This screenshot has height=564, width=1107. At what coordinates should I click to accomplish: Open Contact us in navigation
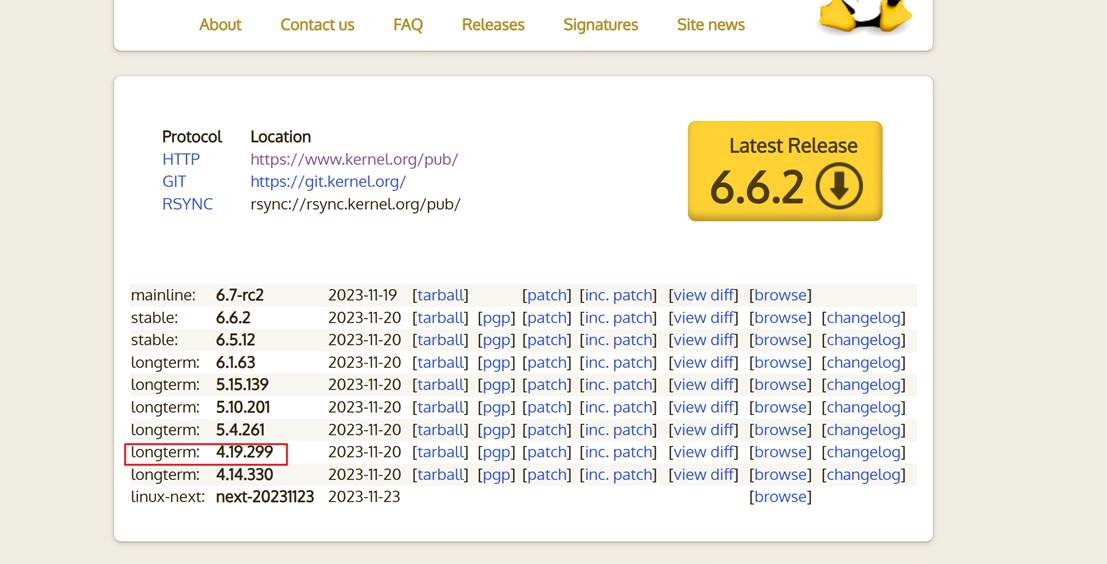tap(317, 25)
